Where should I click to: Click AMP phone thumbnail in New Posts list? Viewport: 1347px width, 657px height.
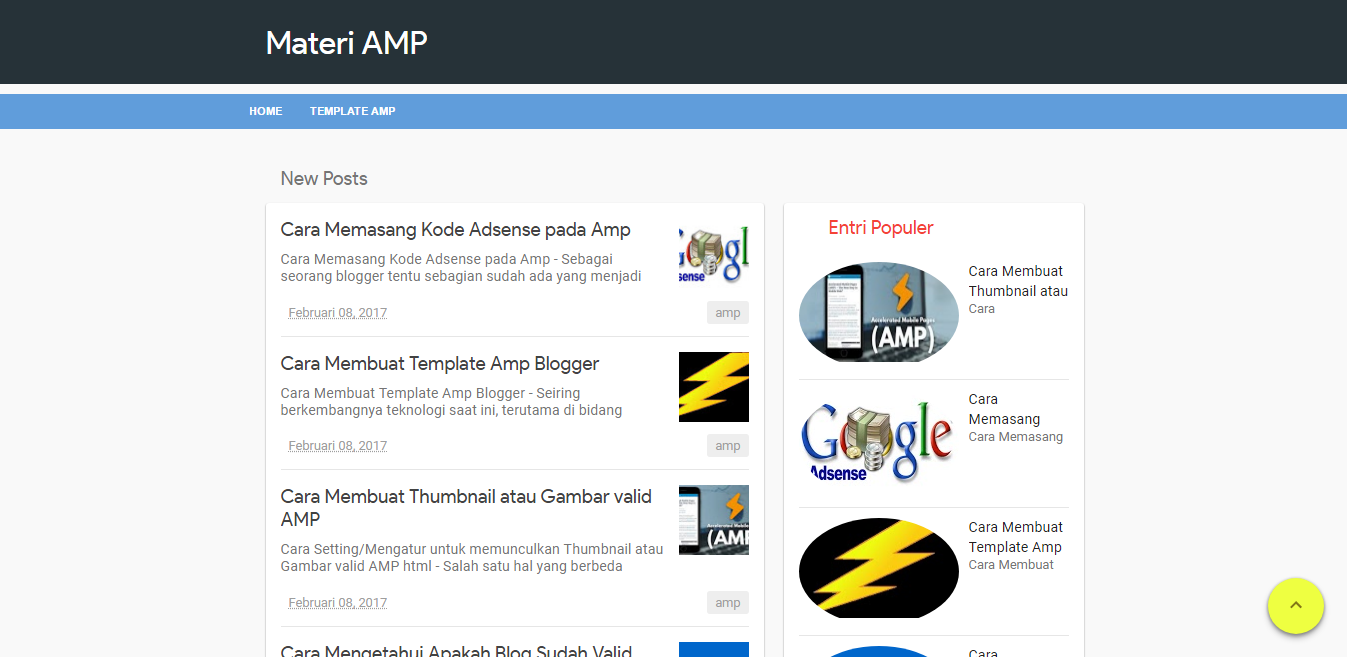point(714,520)
